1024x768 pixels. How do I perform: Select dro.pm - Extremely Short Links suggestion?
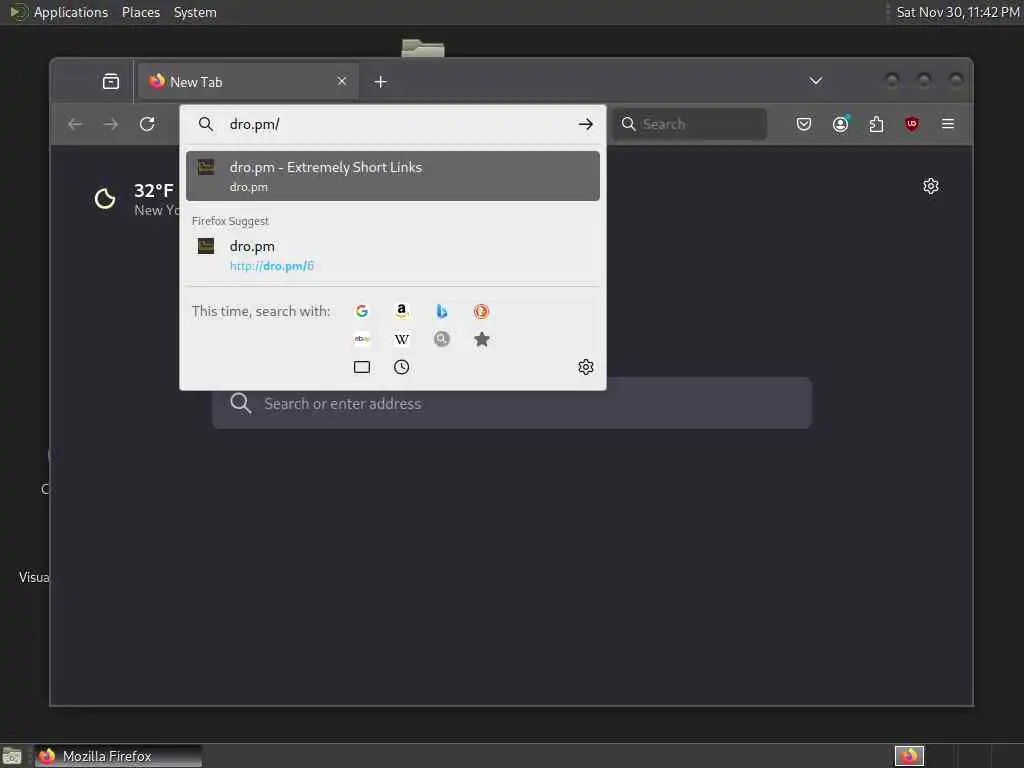point(392,176)
